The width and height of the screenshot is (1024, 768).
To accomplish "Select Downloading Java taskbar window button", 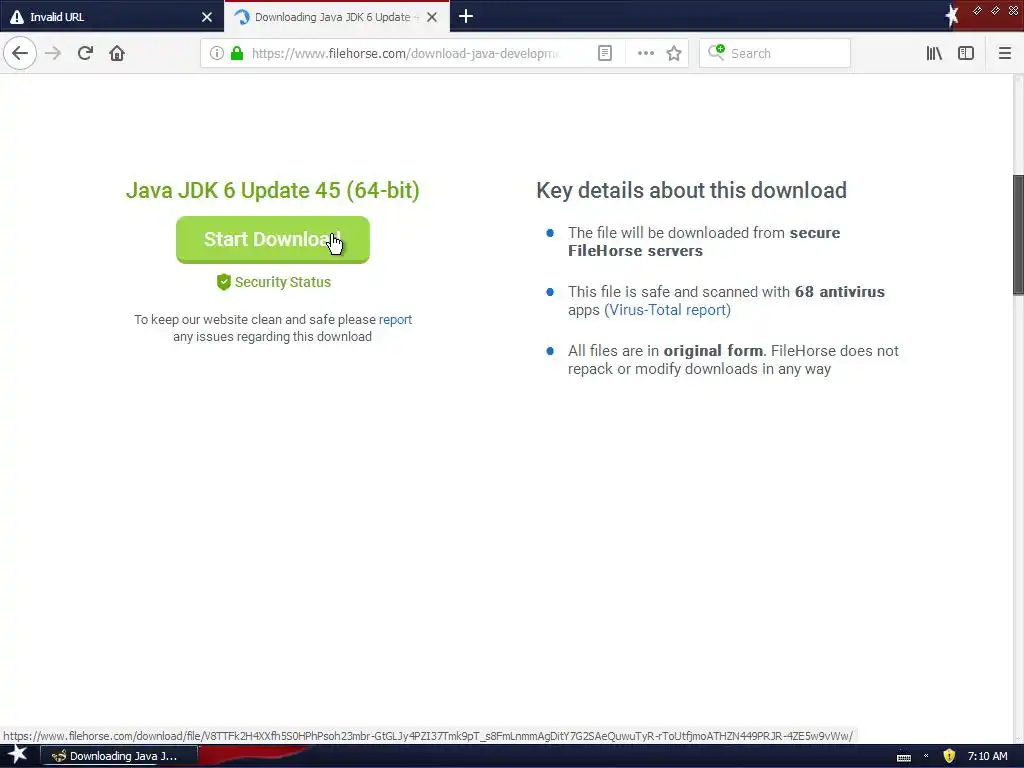I will pyautogui.click(x=120, y=756).
